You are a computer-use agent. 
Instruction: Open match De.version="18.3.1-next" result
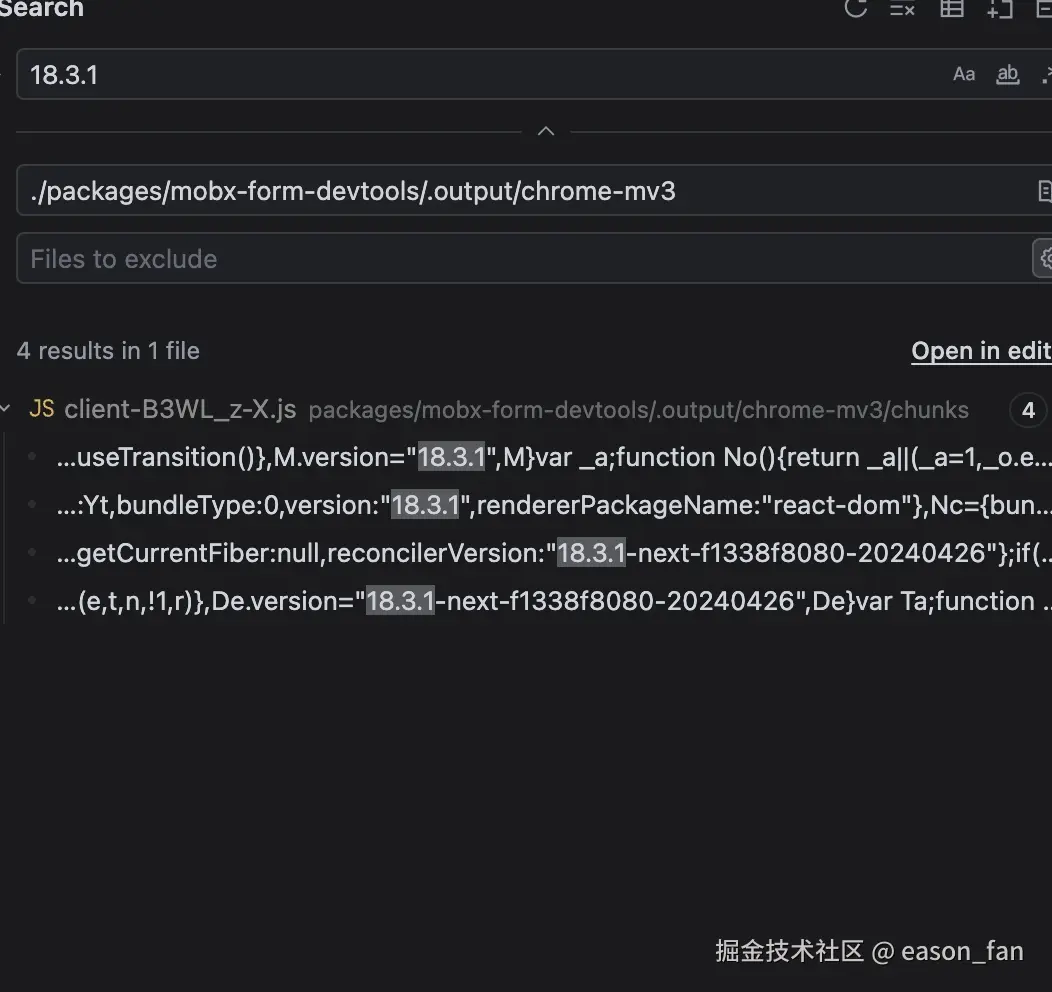click(554, 602)
